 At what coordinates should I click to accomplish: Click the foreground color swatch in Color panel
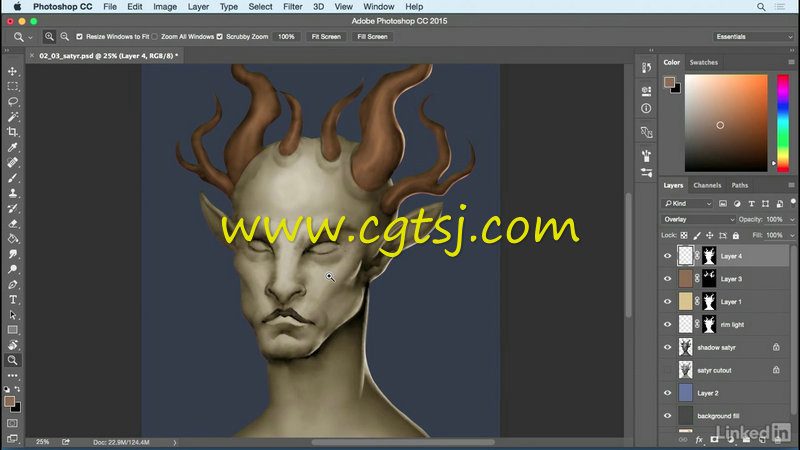pos(669,82)
